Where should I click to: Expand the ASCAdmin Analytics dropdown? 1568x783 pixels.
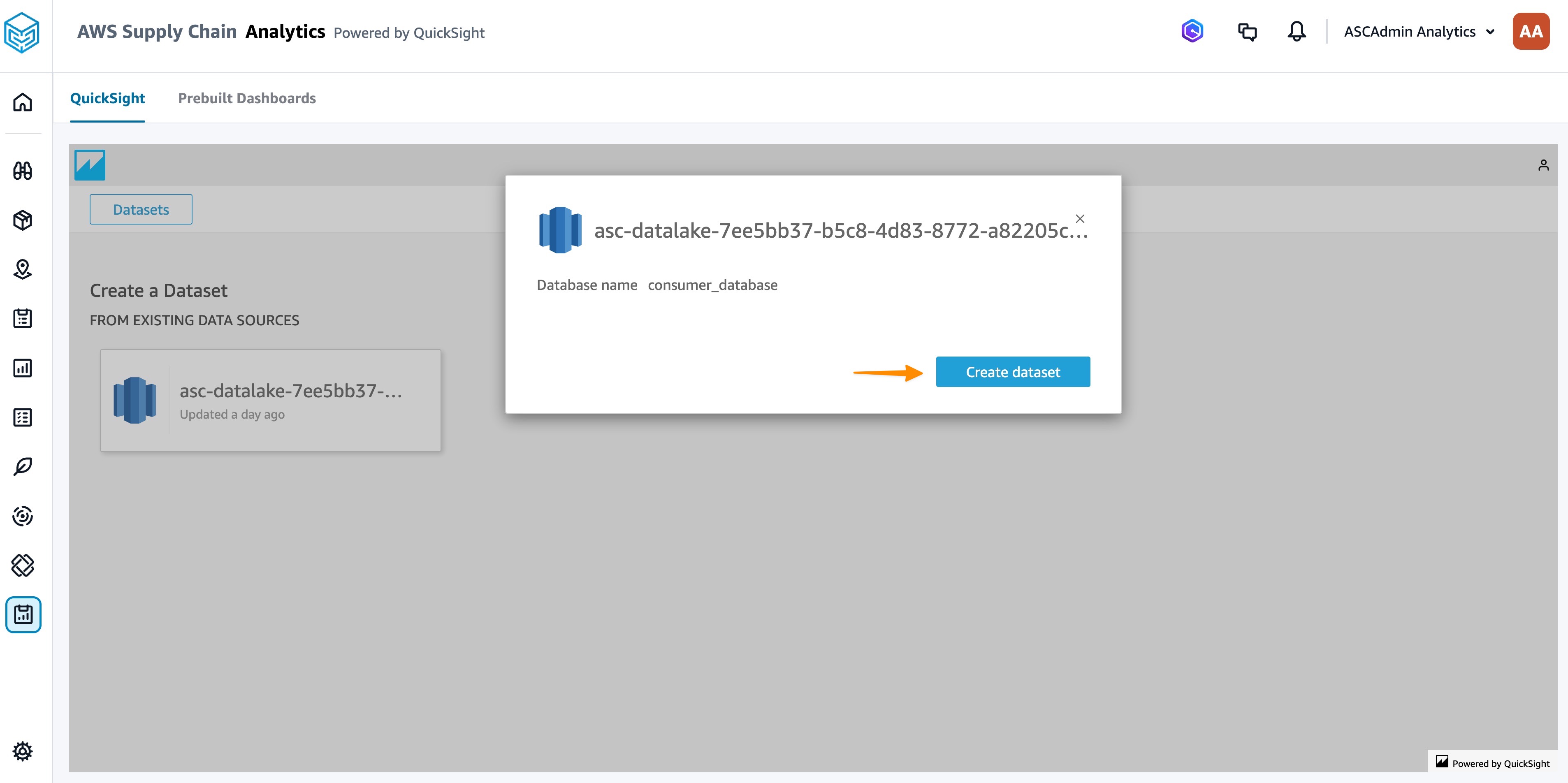pyautogui.click(x=1419, y=32)
